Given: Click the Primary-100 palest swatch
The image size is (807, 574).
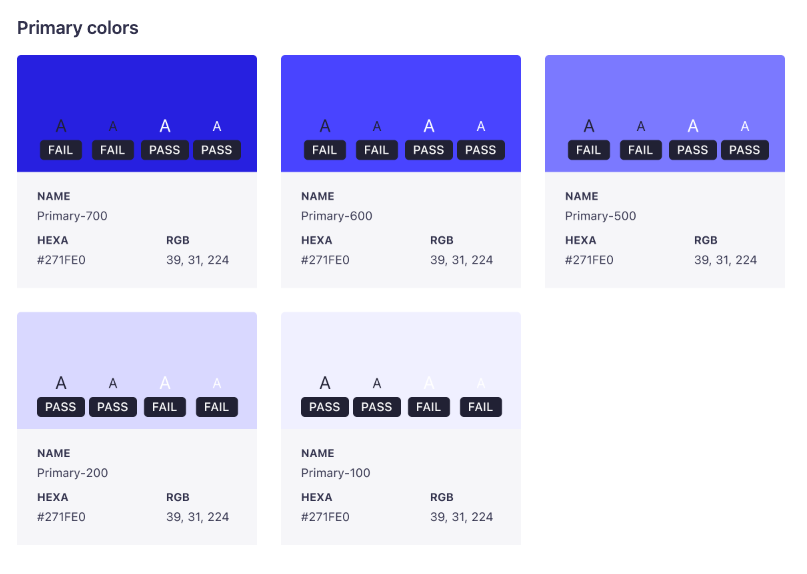Looking at the screenshot, I should click(401, 370).
